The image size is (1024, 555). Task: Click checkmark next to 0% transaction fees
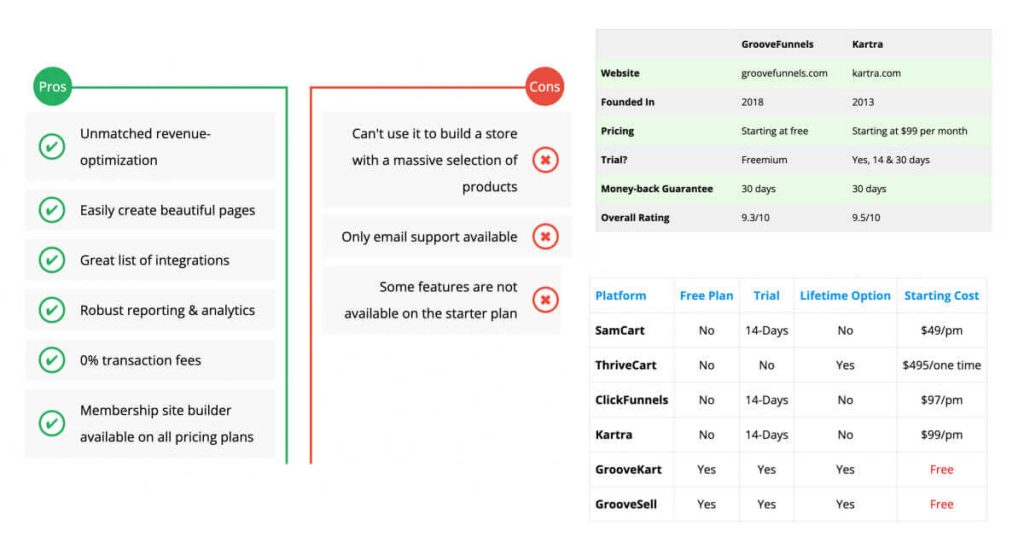[x=52, y=360]
